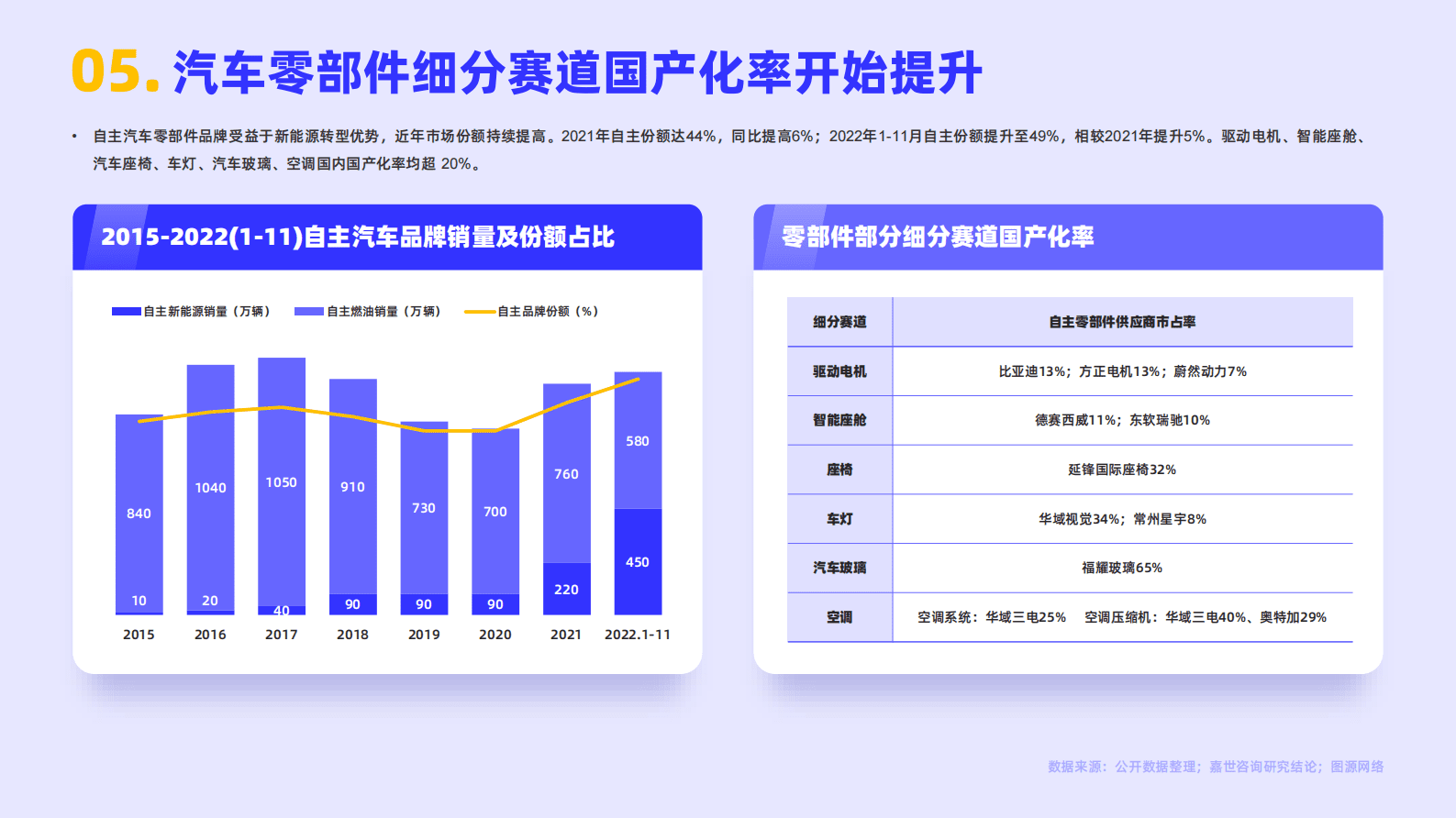Click legend label 自主新能源销量（万辆）
Image resolution: width=1456 pixels, height=818 pixels.
click(206, 312)
